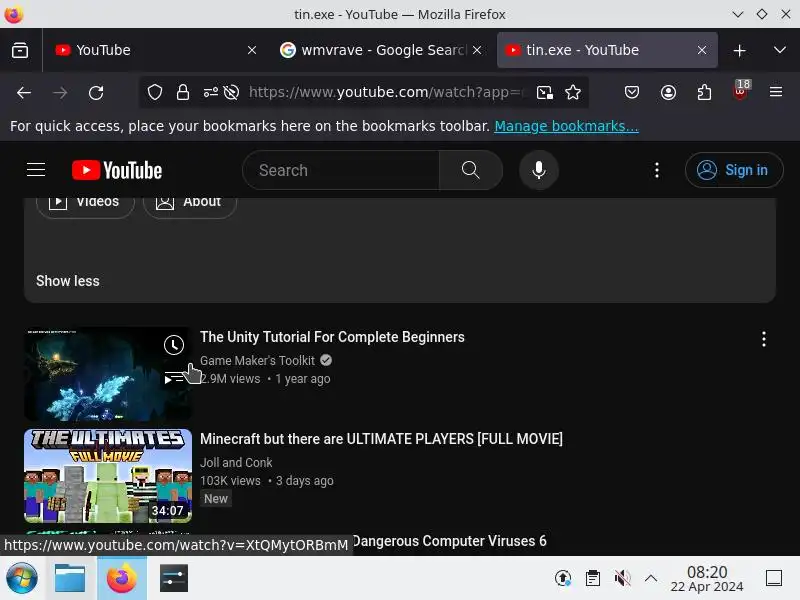This screenshot has height=600, width=800.
Task: Reload the current YouTube page
Action: pos(96,92)
